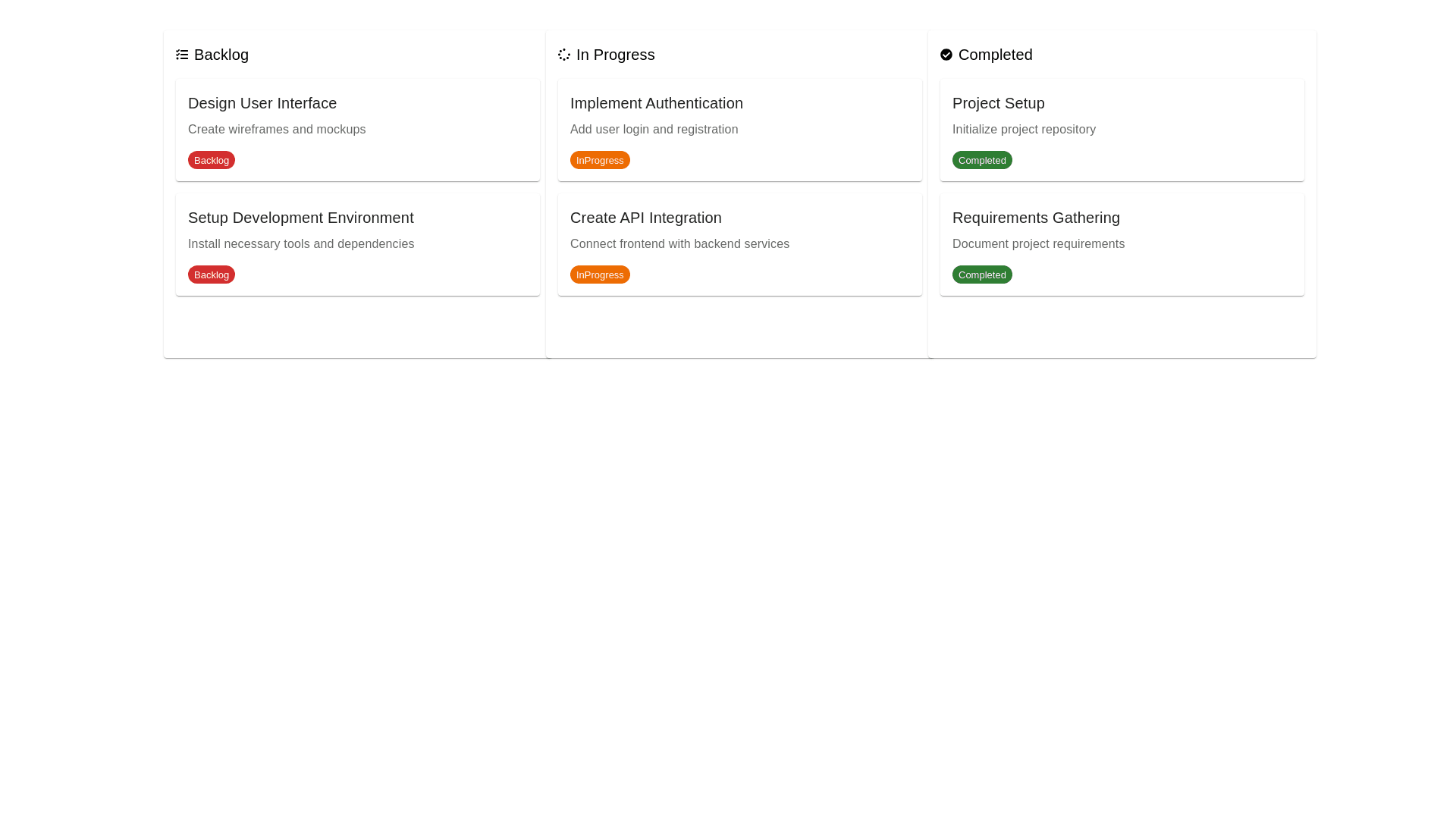
Task: Click the "Create wireframes and mockups" description
Action: pos(277,130)
